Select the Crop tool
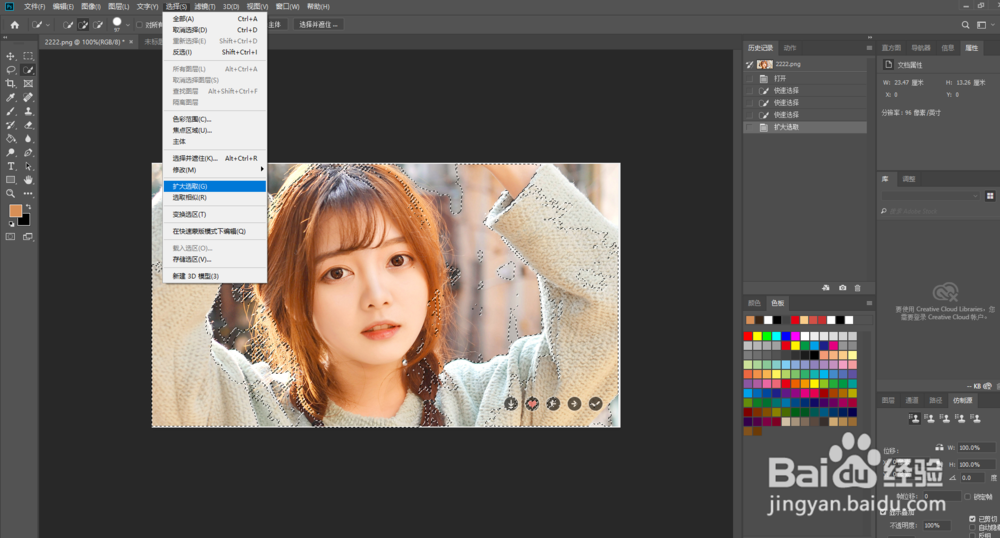The width and height of the screenshot is (1000, 538). pyautogui.click(x=11, y=84)
